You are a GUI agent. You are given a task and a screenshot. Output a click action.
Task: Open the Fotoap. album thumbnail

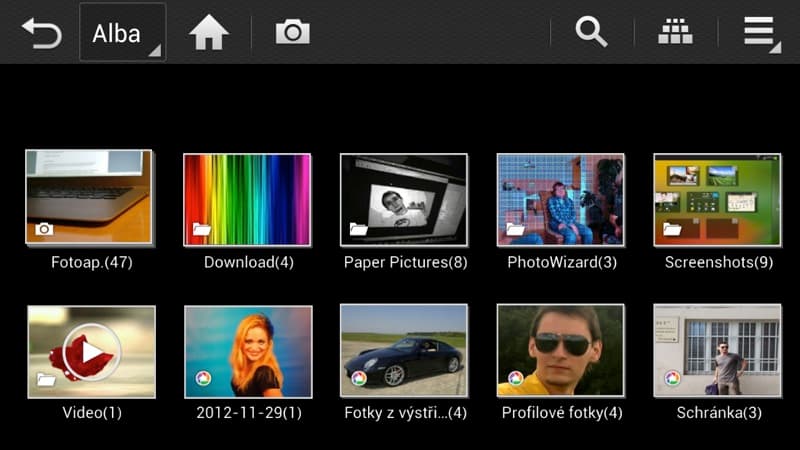pos(89,197)
